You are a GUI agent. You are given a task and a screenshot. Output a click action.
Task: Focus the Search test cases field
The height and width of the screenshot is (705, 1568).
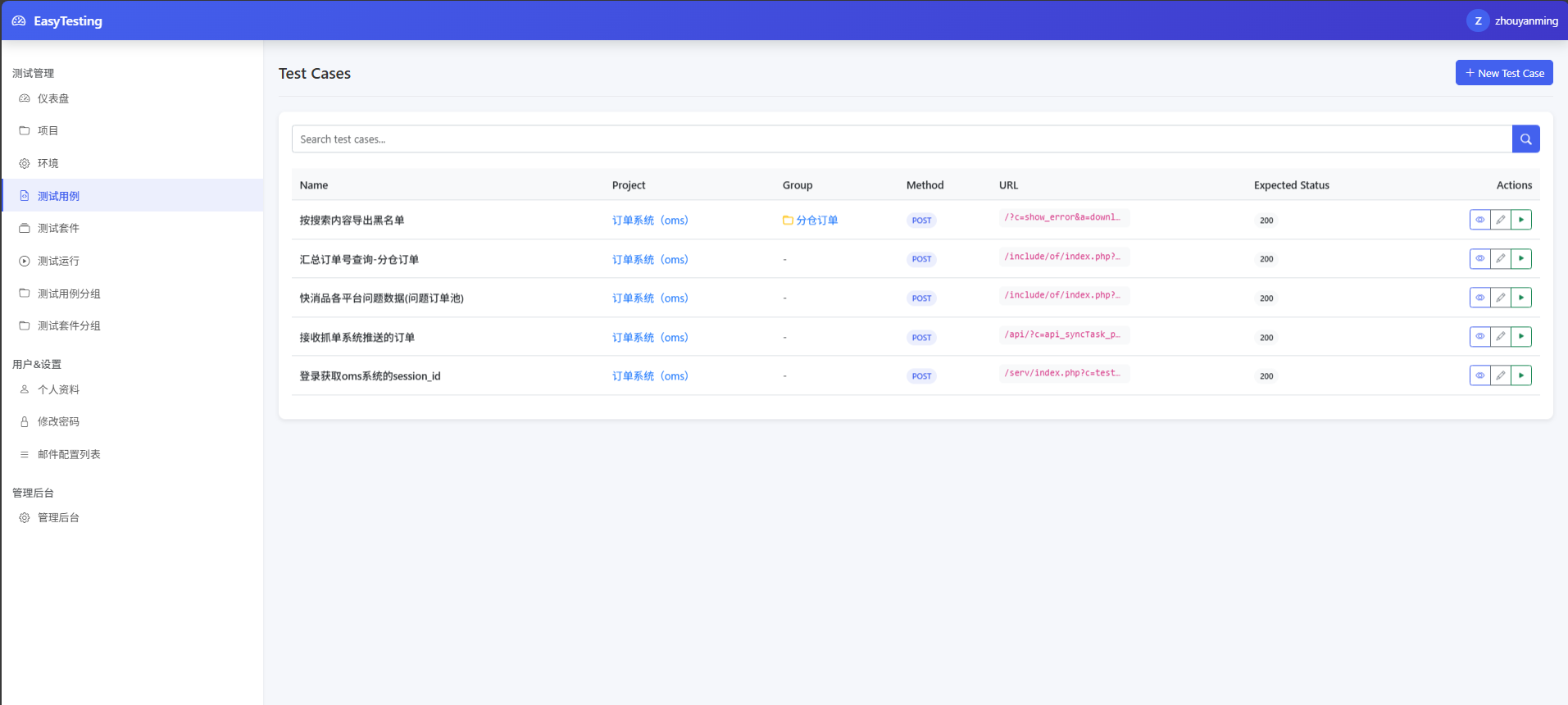tap(902, 139)
